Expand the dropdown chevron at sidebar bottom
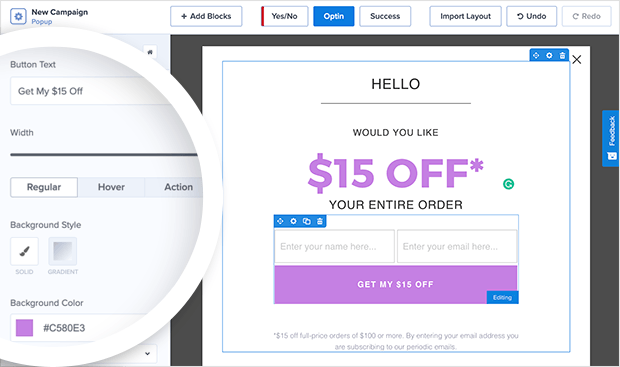This screenshot has width=620, height=367. (x=147, y=354)
